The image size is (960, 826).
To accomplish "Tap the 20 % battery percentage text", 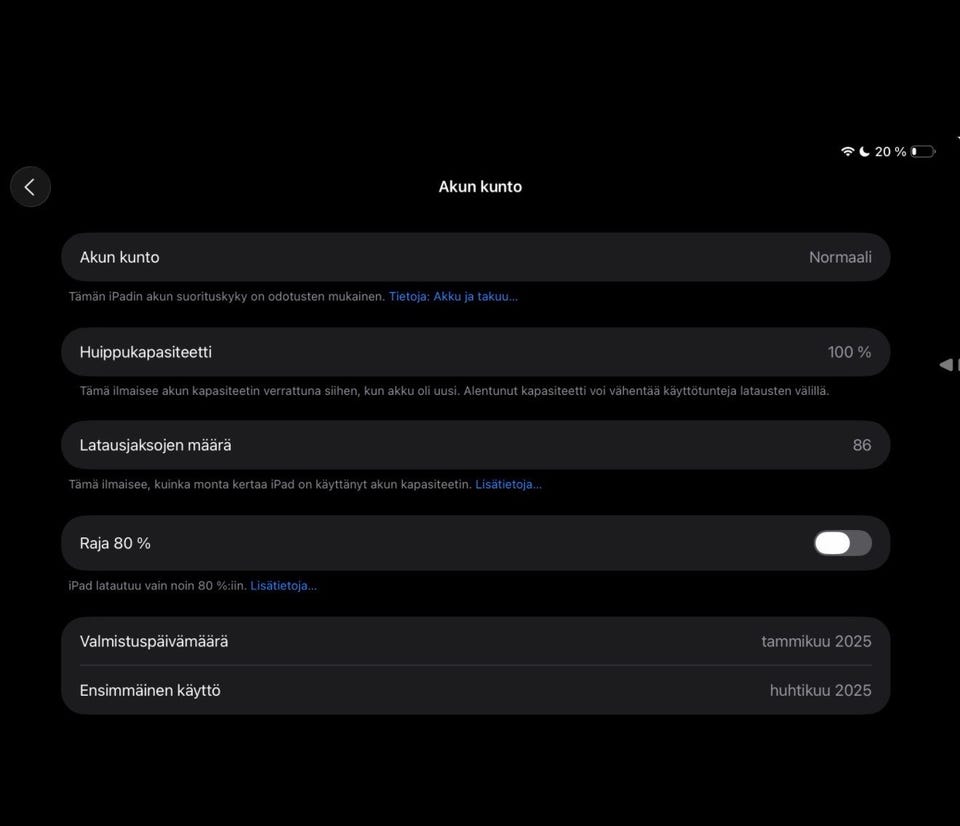I will click(890, 152).
